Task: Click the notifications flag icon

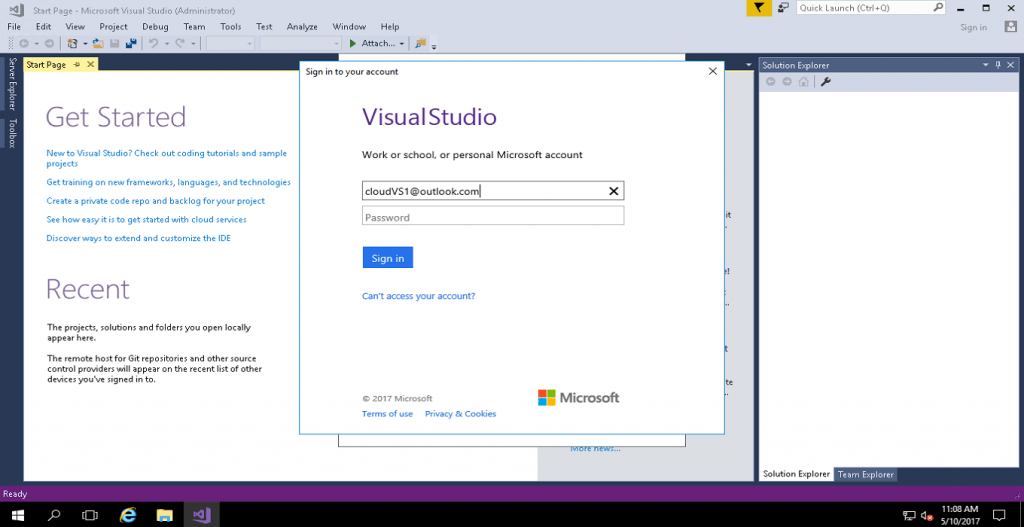Action: click(x=759, y=8)
